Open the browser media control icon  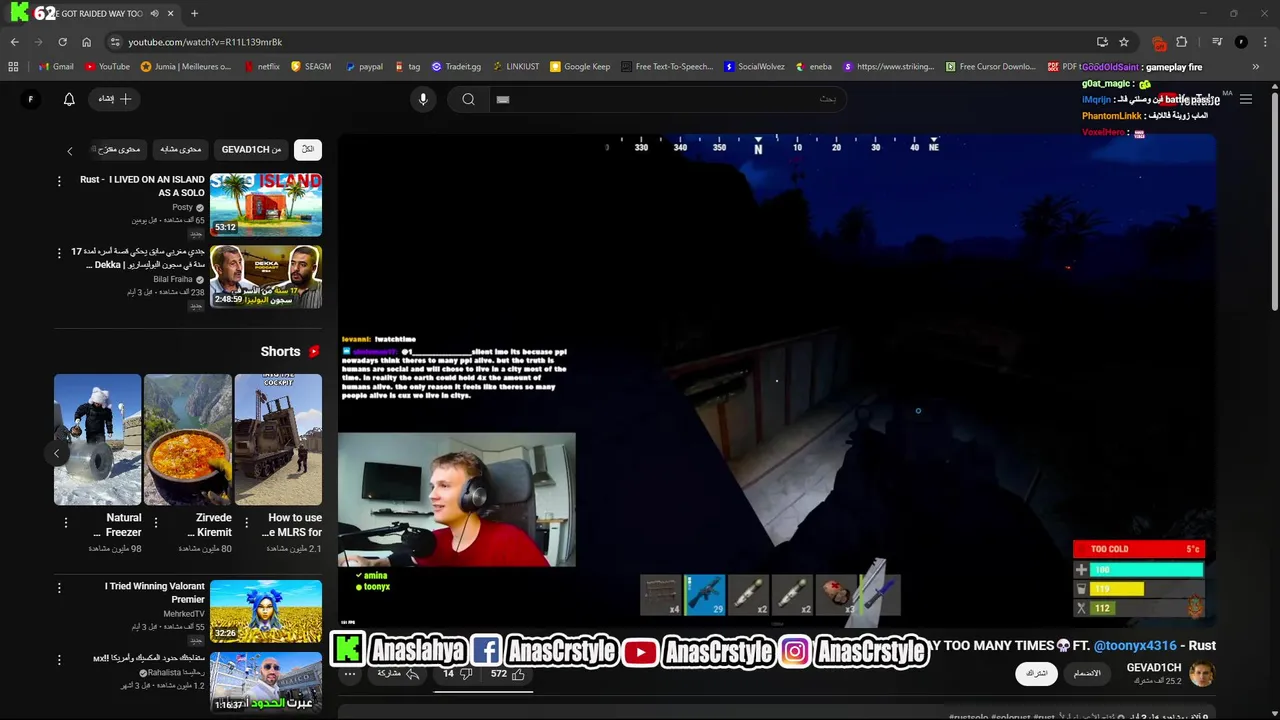click(x=1217, y=42)
